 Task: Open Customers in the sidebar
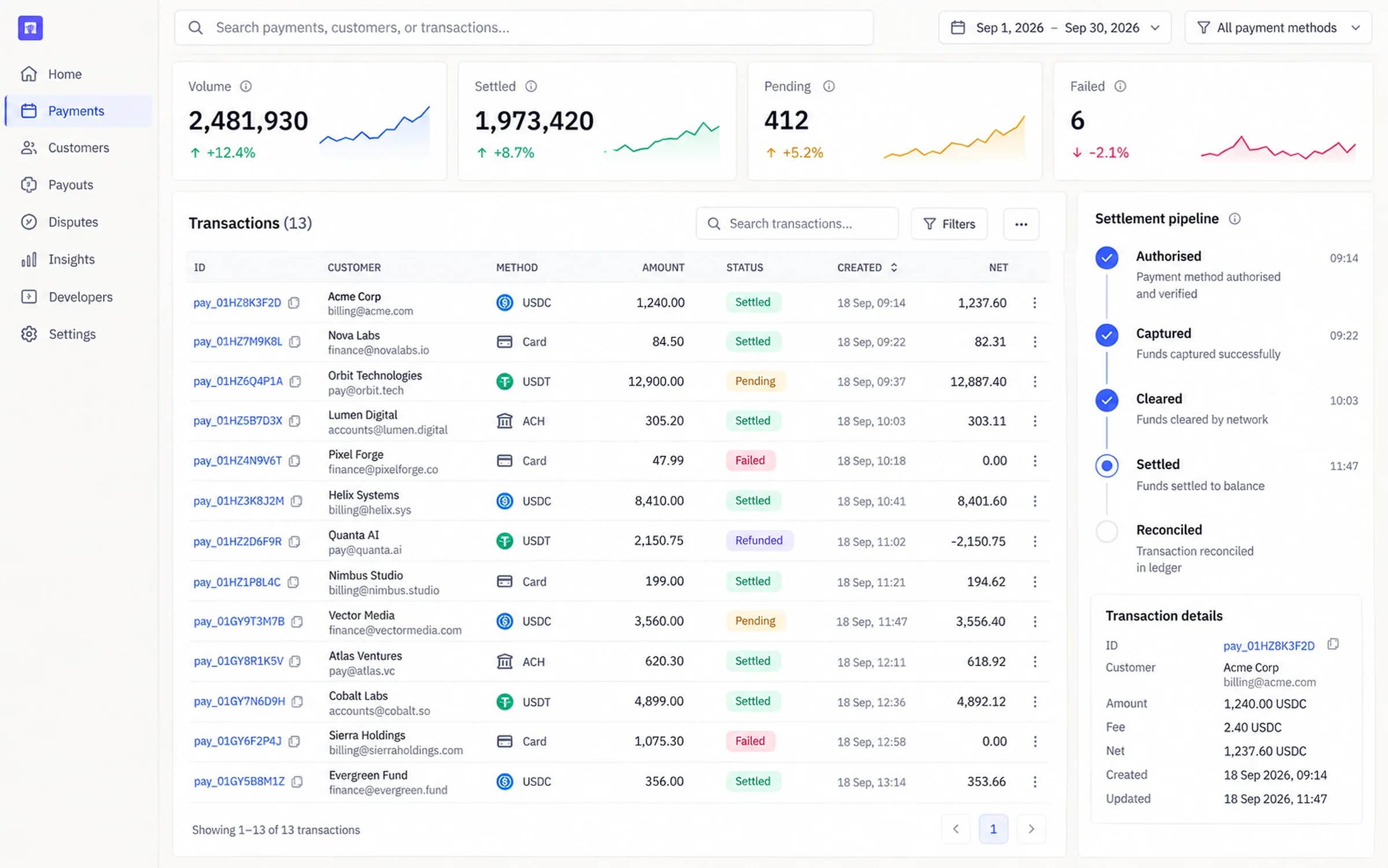[78, 148]
